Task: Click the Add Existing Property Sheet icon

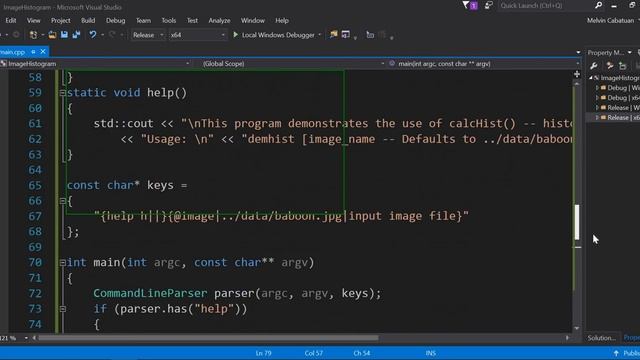Action: click(622, 66)
